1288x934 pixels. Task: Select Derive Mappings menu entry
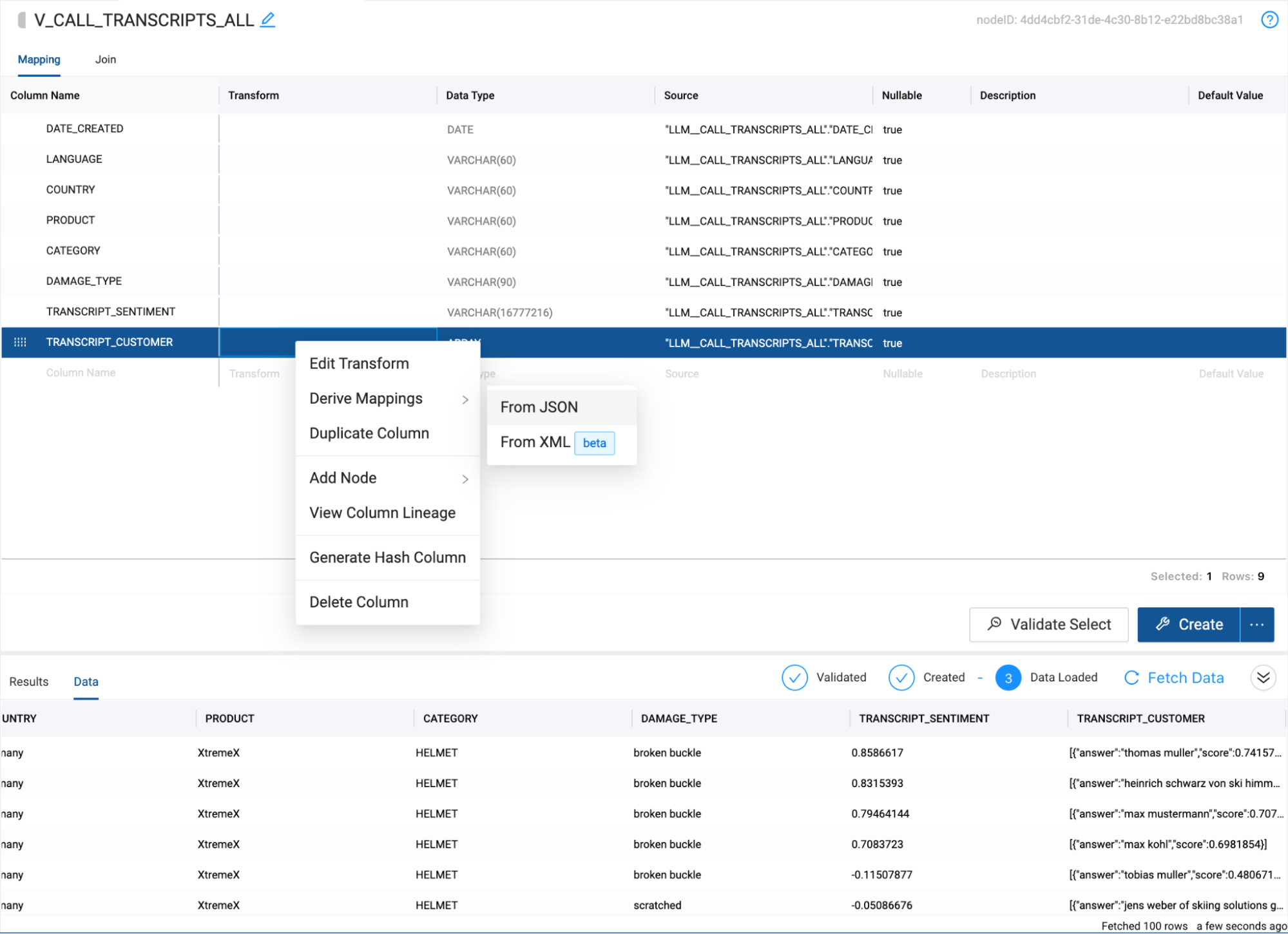click(387, 399)
